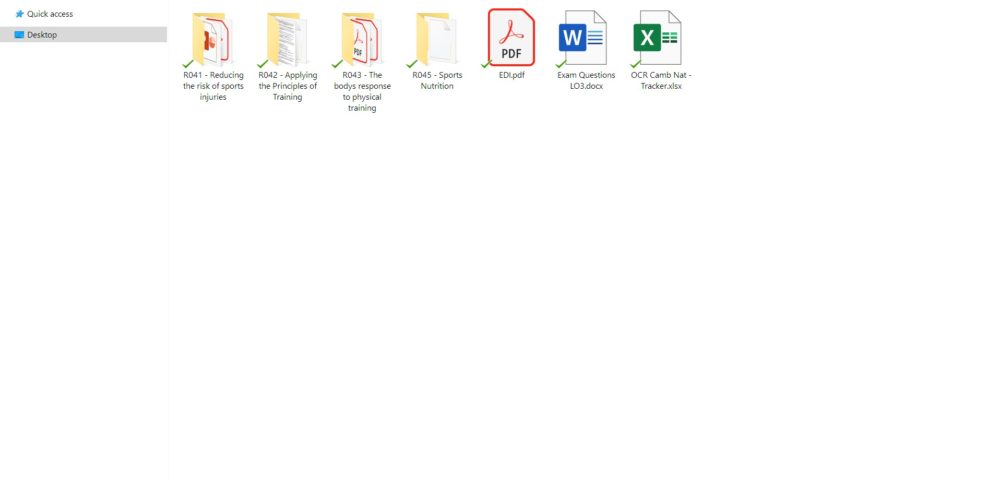Select the Desktop label in the navigation pane
Screen dimensions: 1000x483
coord(42,35)
